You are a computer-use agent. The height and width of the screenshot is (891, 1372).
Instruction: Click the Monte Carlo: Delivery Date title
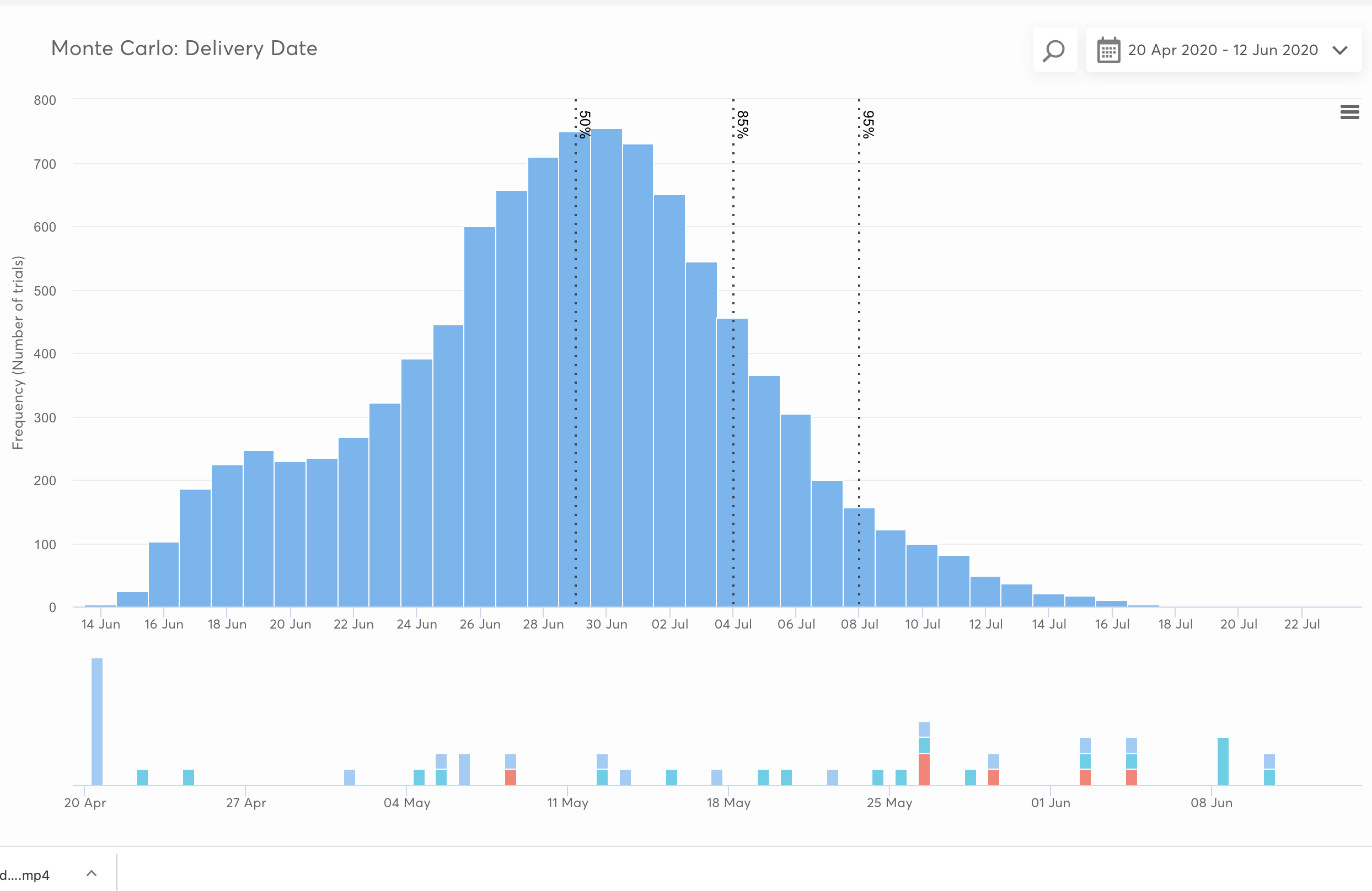(x=184, y=49)
